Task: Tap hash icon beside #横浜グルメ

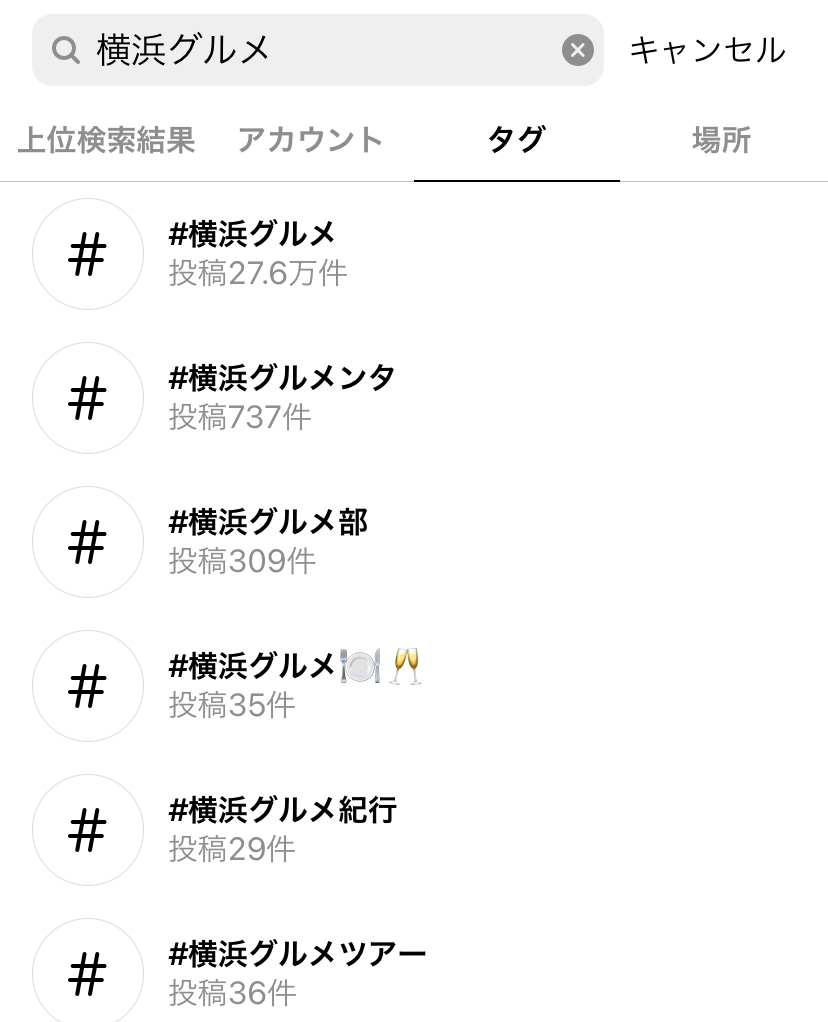Action: 88,254
